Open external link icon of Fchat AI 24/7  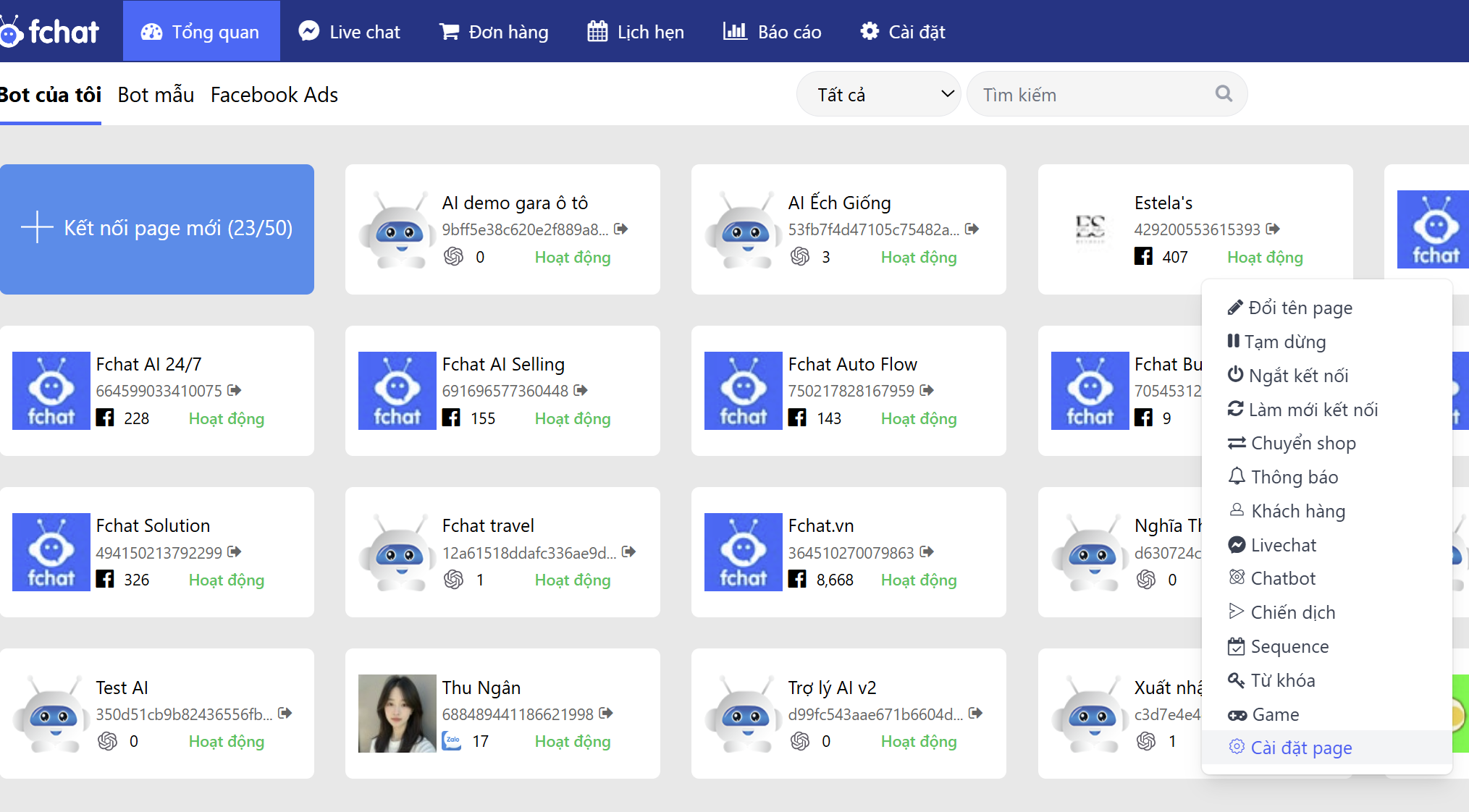(x=234, y=390)
